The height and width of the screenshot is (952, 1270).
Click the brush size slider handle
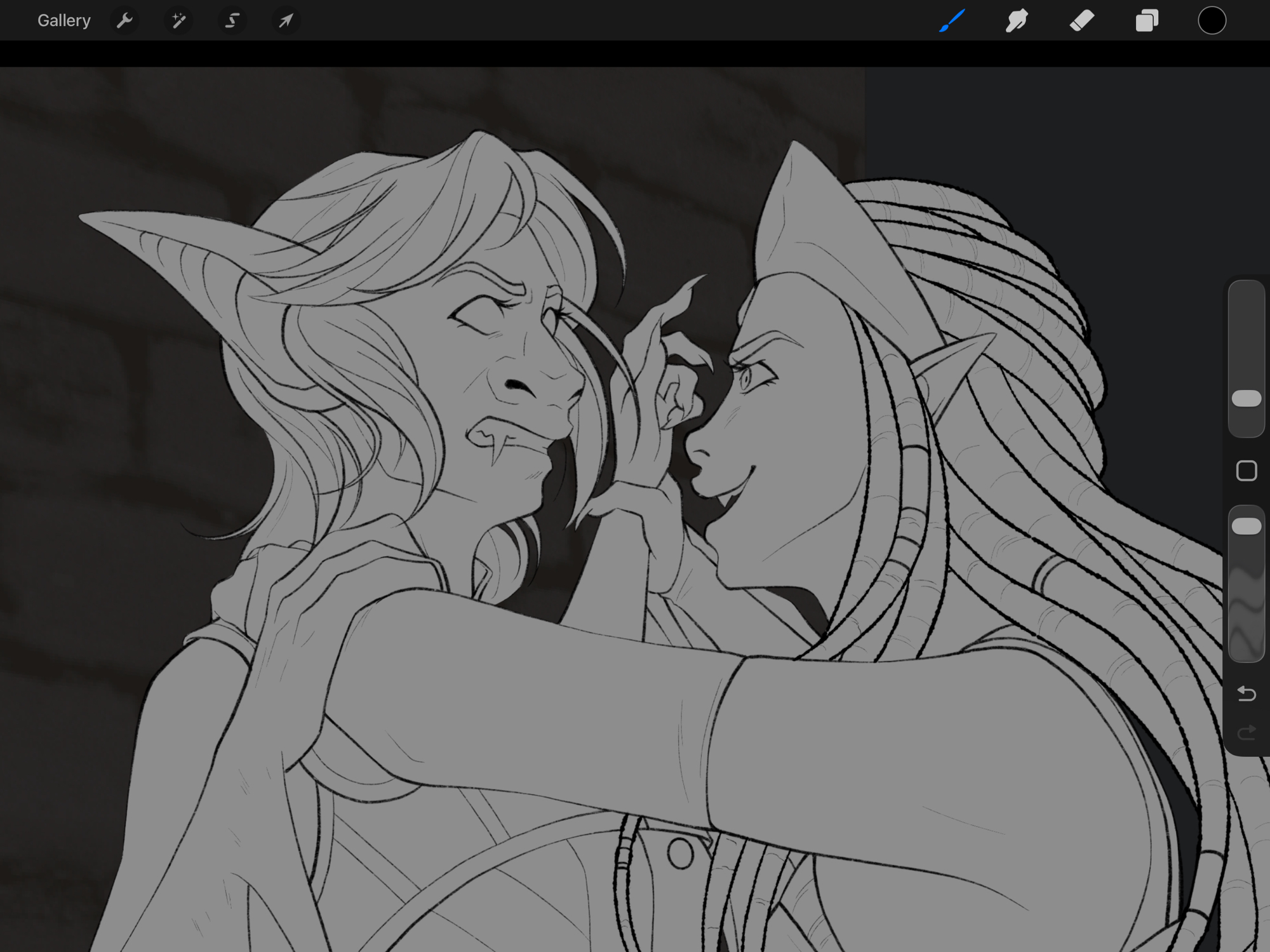(1246, 399)
